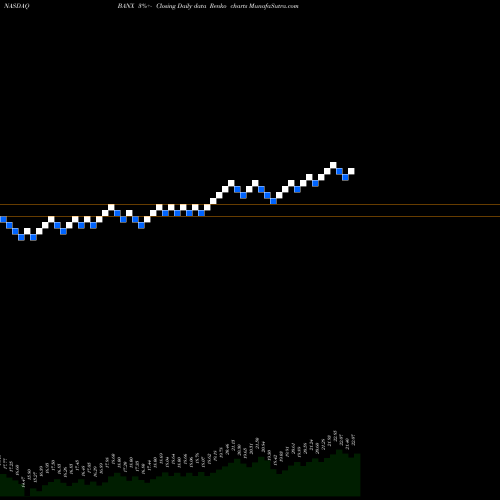Click the lower orange horizontal level line
The width and height of the screenshot is (500, 500).
click(250, 217)
